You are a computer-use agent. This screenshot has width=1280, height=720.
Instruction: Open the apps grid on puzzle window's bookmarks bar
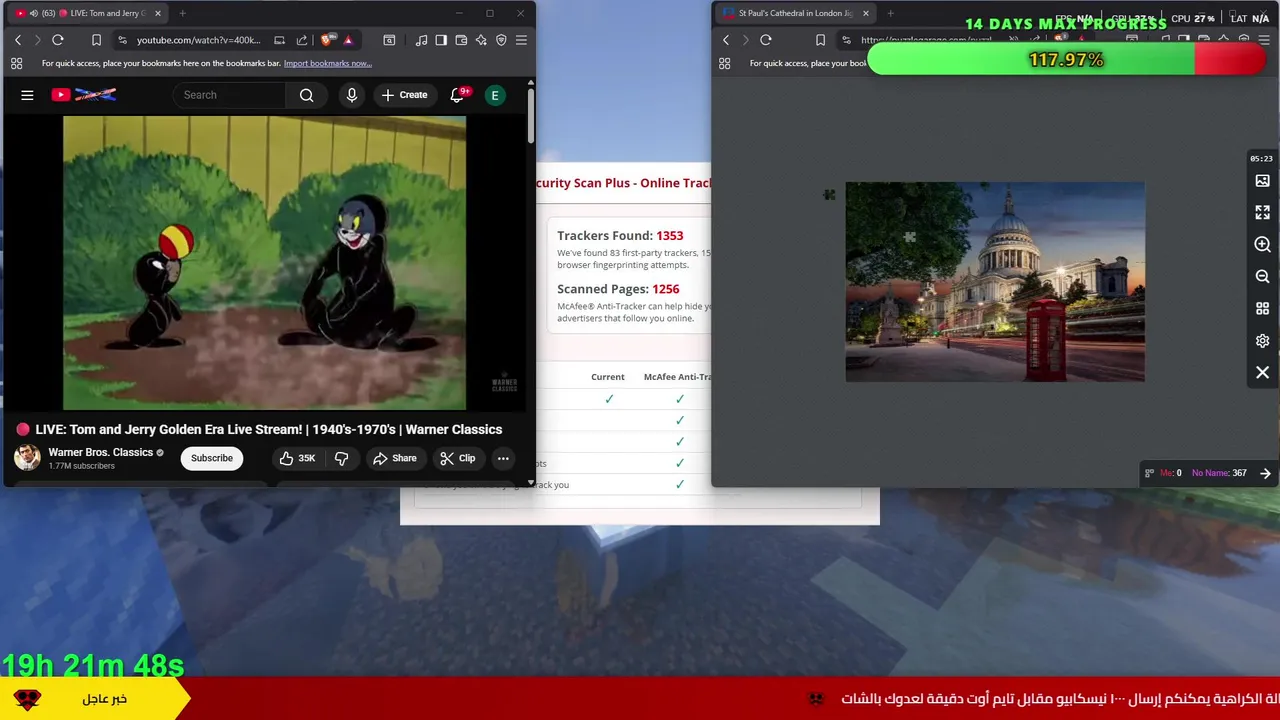725,63
